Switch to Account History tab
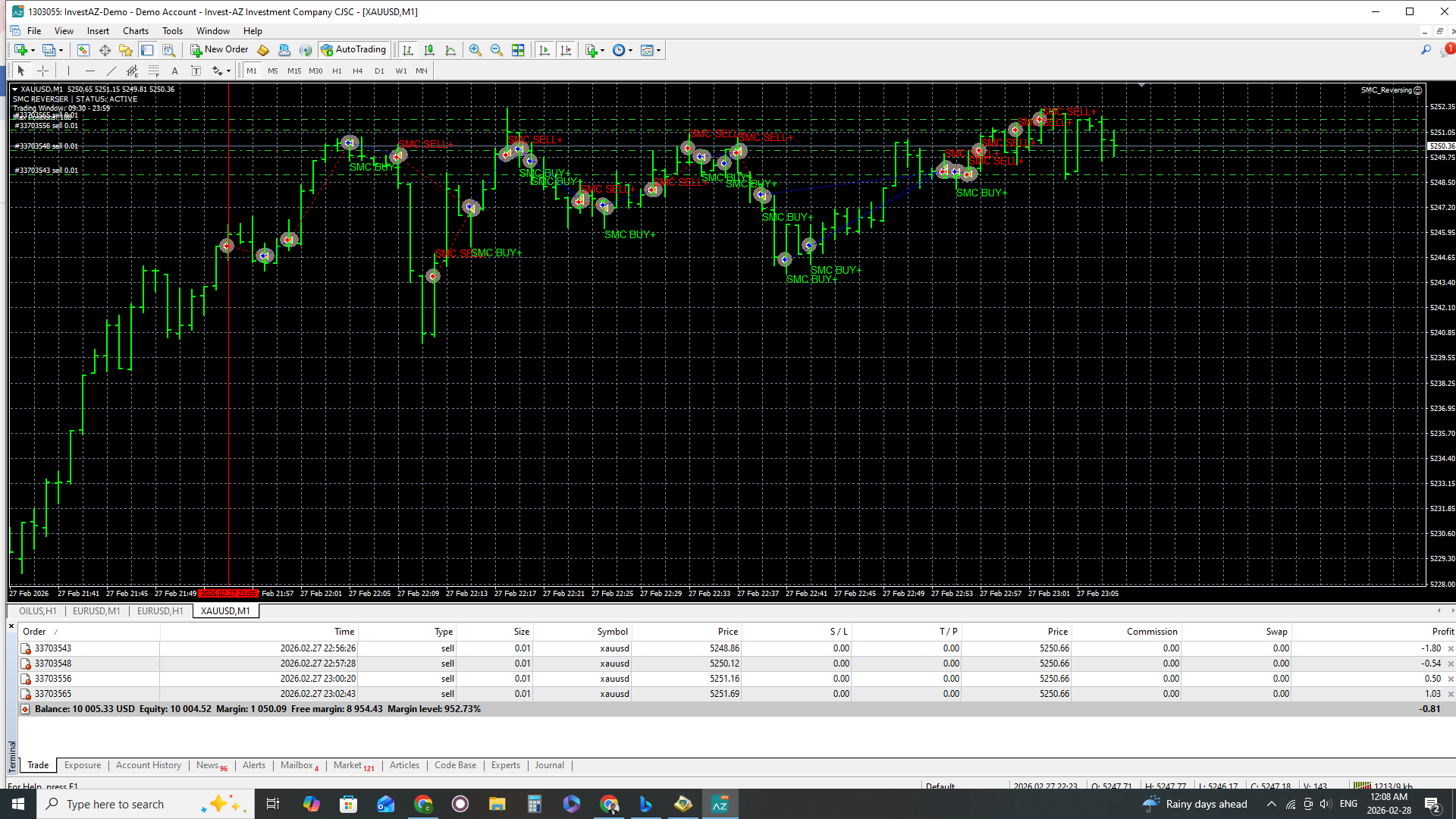Image resolution: width=1456 pixels, height=819 pixels. tap(148, 765)
